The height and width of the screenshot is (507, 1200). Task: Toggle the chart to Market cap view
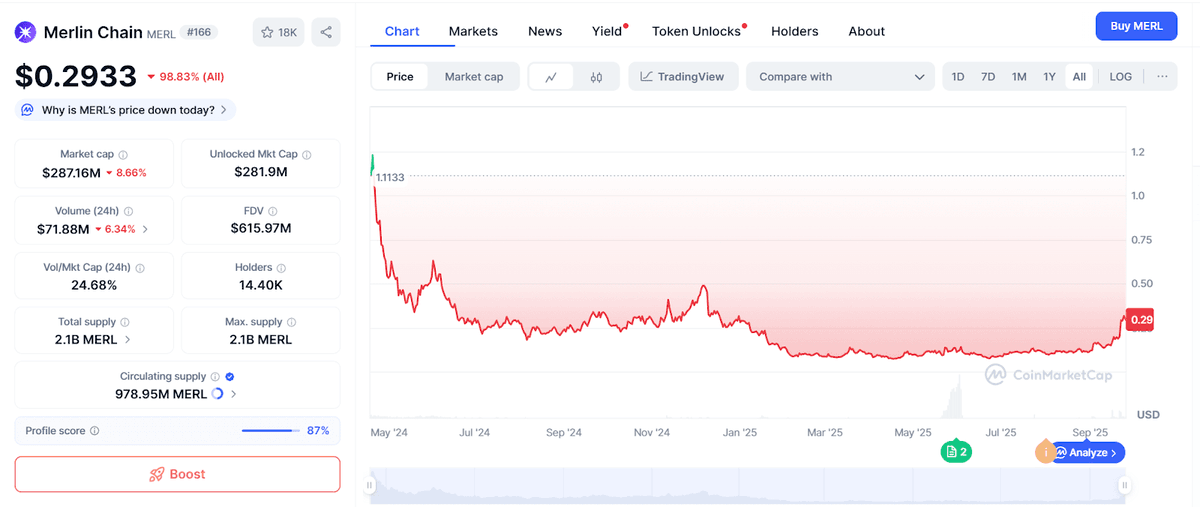pyautogui.click(x=474, y=77)
